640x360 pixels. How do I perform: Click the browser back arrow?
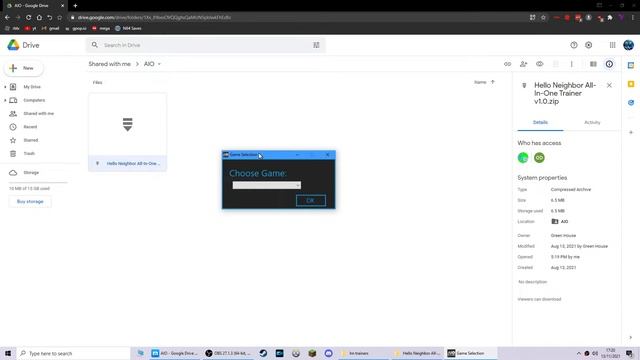tap(7, 18)
